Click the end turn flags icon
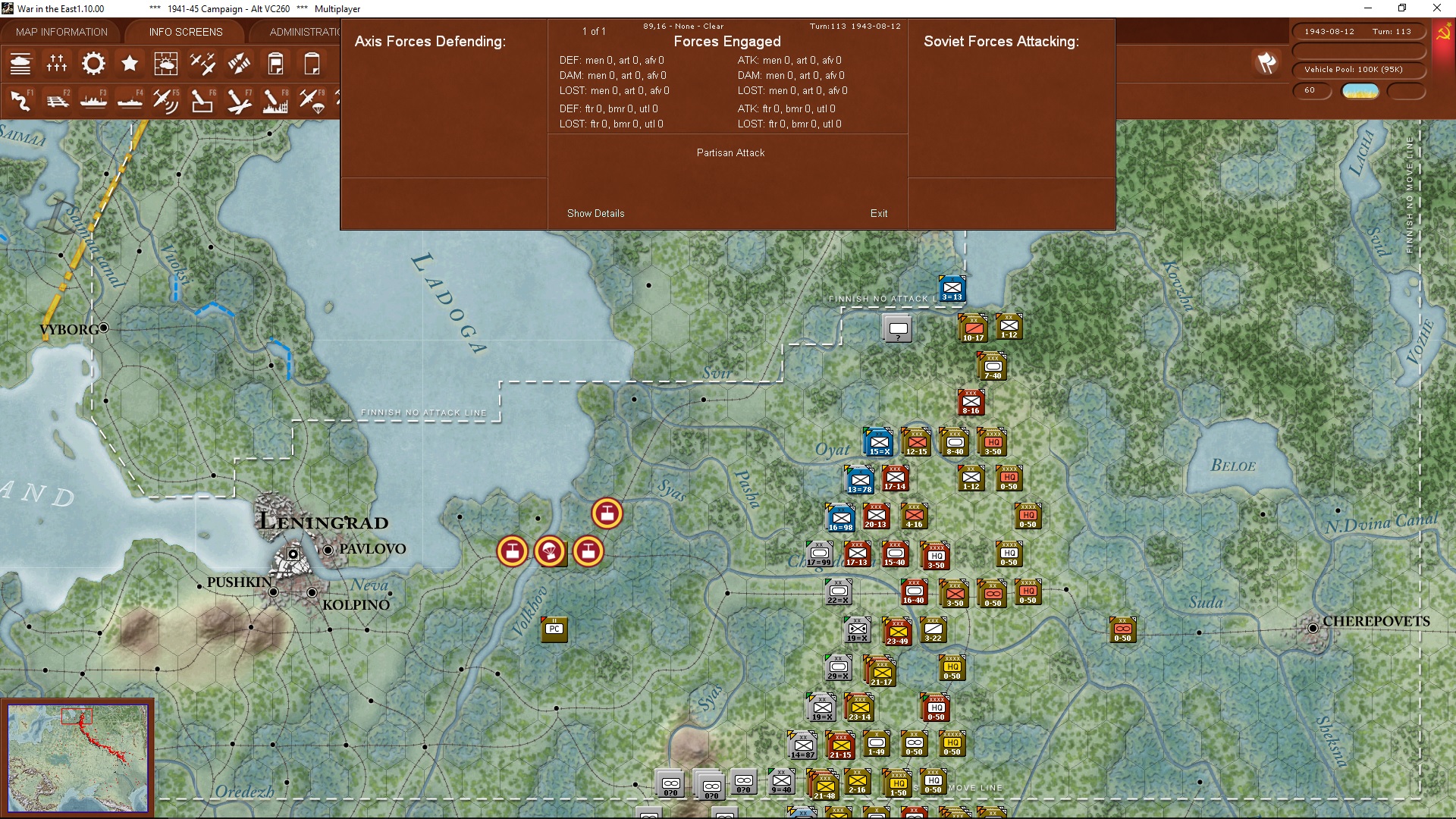The height and width of the screenshot is (819, 1456). click(x=1266, y=63)
